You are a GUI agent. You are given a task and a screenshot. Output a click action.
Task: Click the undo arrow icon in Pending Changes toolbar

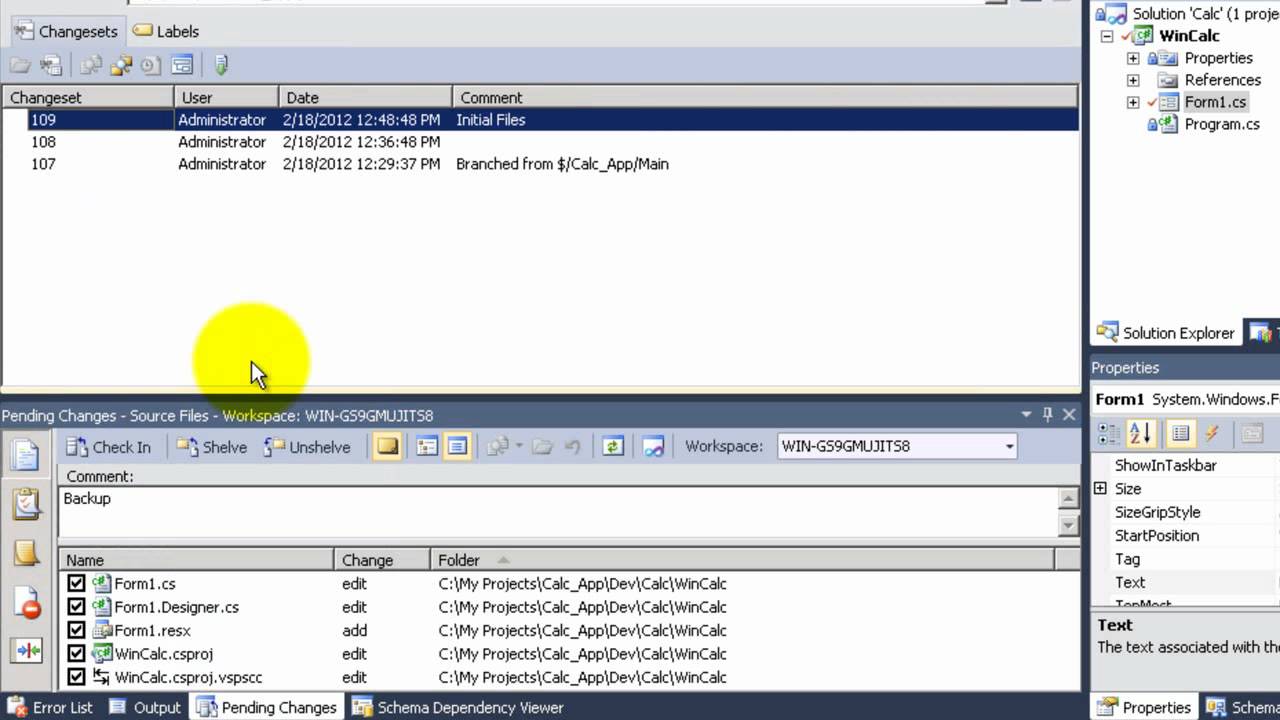pyautogui.click(x=573, y=447)
